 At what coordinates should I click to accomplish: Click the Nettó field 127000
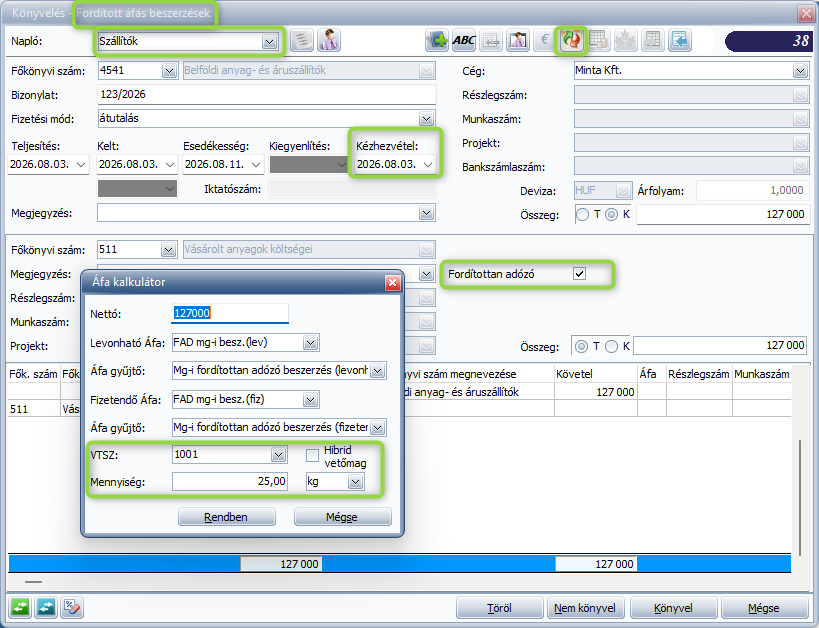230,313
